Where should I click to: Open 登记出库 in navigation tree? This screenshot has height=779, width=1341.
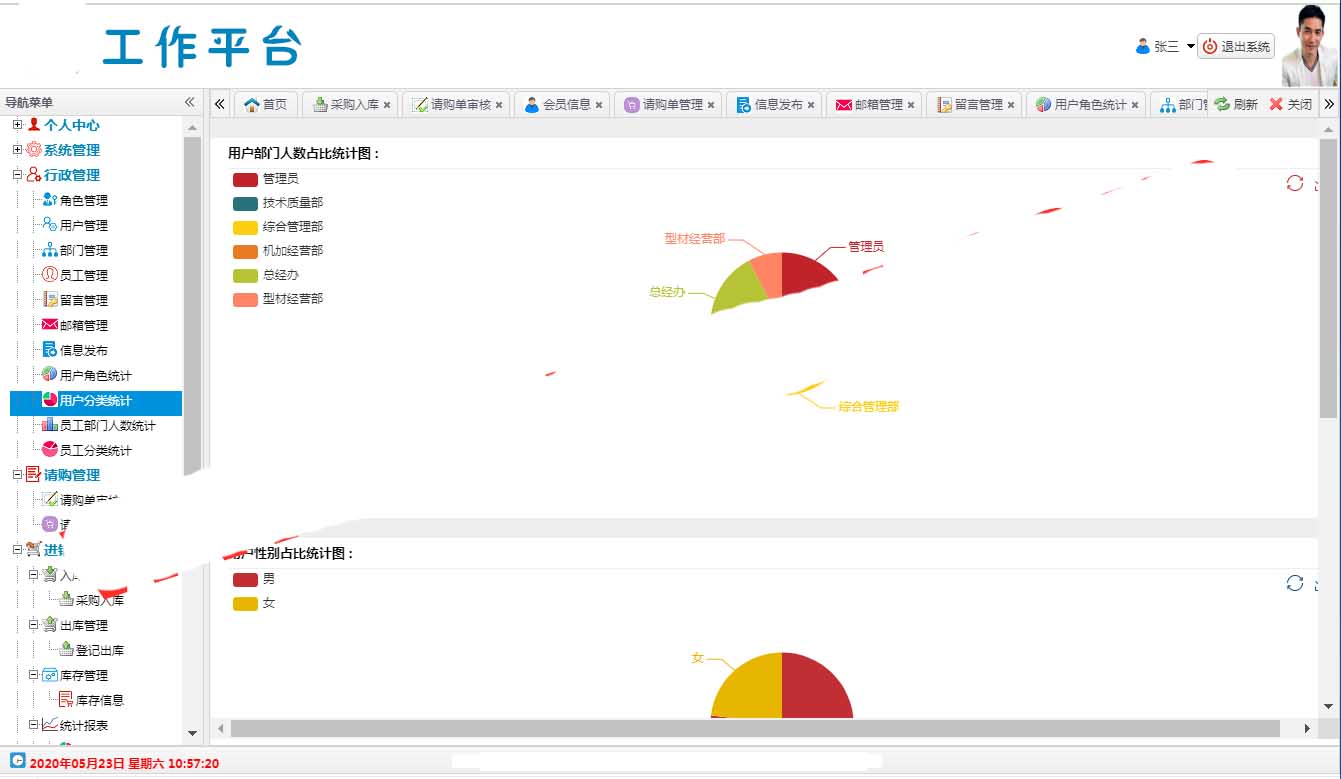coord(99,650)
